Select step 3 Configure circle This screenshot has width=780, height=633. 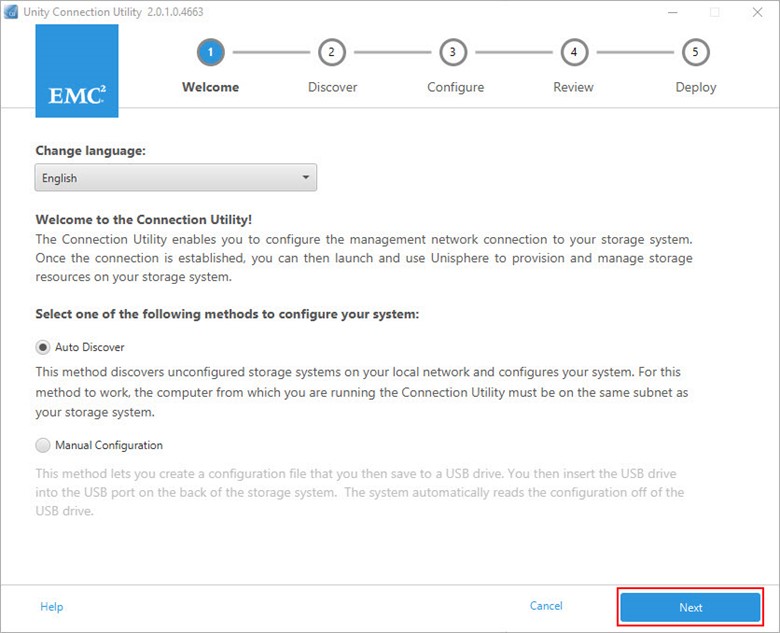(453, 52)
